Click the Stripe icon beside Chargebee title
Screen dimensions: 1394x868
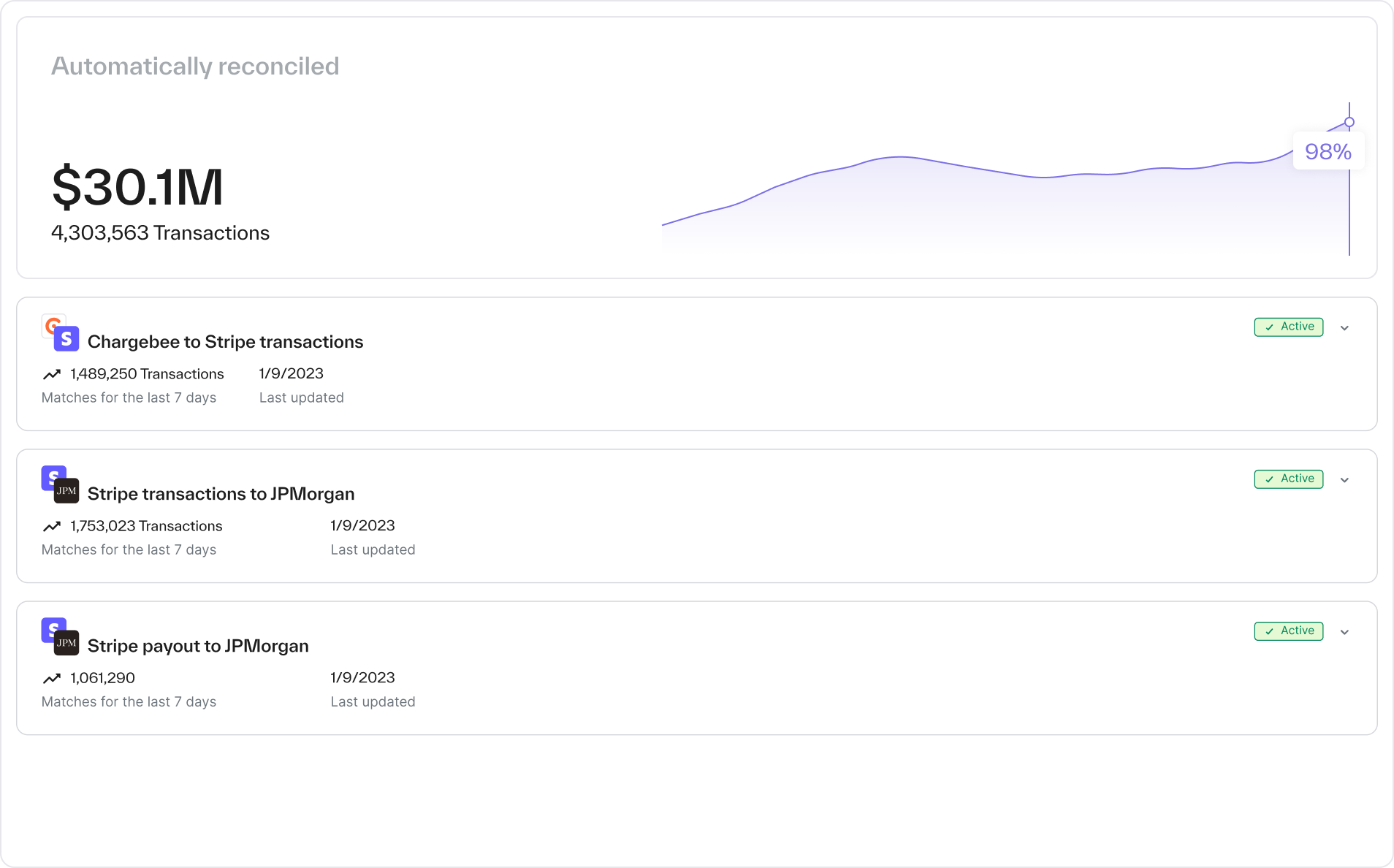pyautogui.click(x=66, y=339)
